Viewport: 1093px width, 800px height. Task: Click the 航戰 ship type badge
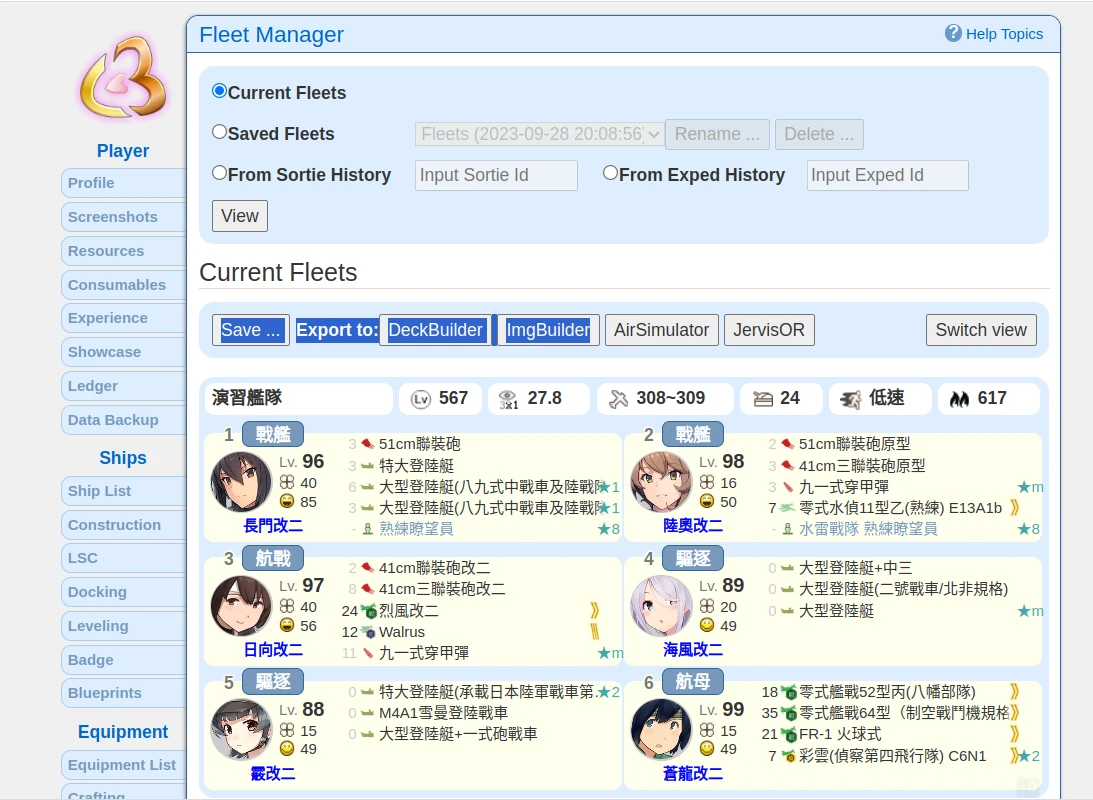[x=273, y=557]
